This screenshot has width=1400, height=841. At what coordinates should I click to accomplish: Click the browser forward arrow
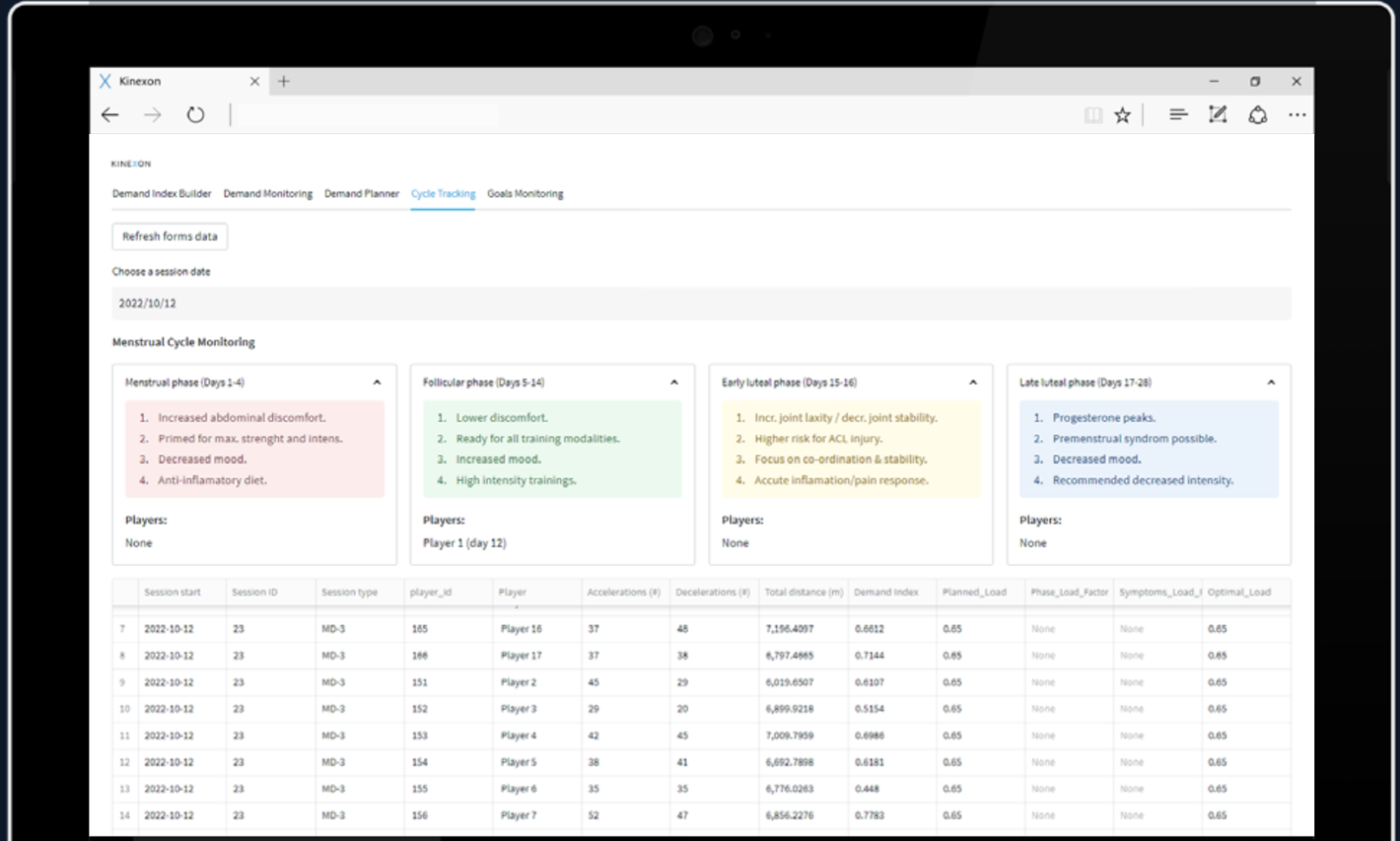point(153,115)
